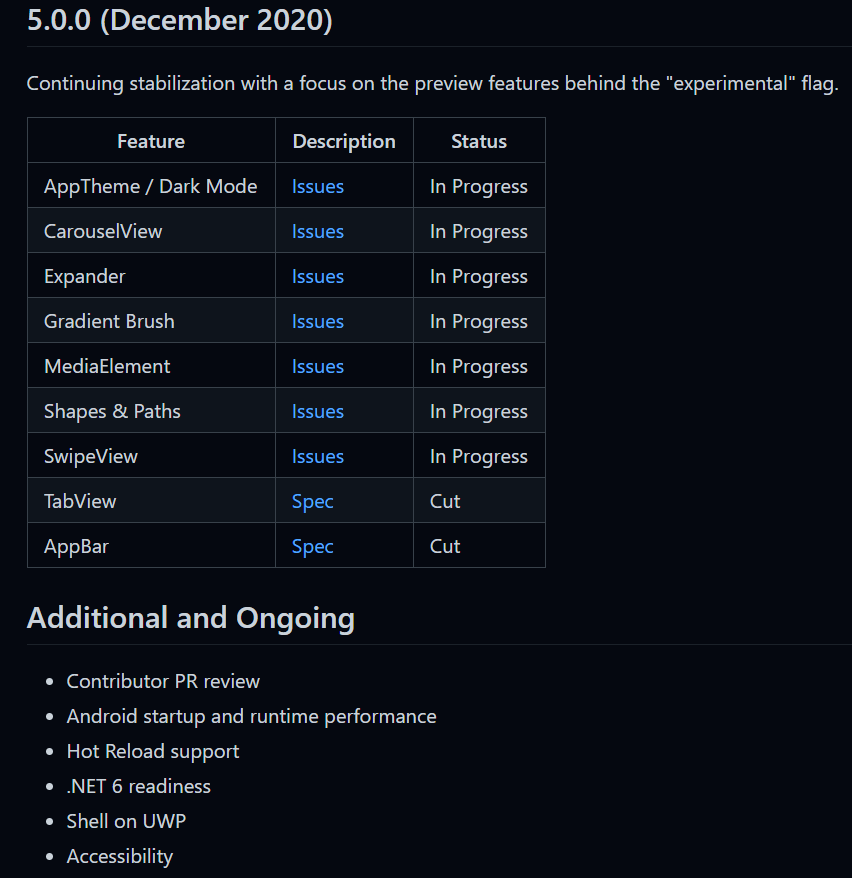Click the Status column header
852x878 pixels.
479,141
